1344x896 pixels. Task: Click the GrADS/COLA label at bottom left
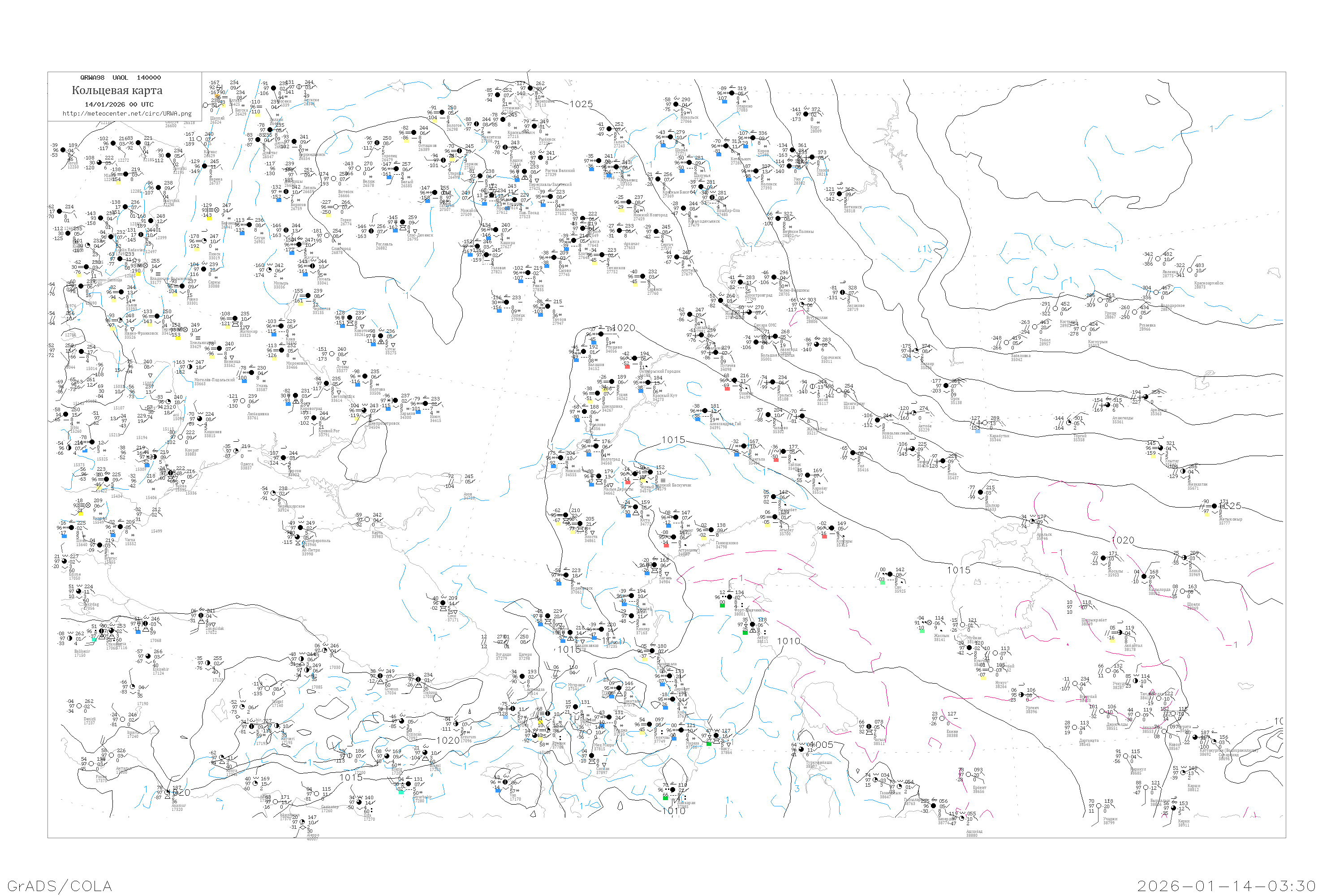60,886
